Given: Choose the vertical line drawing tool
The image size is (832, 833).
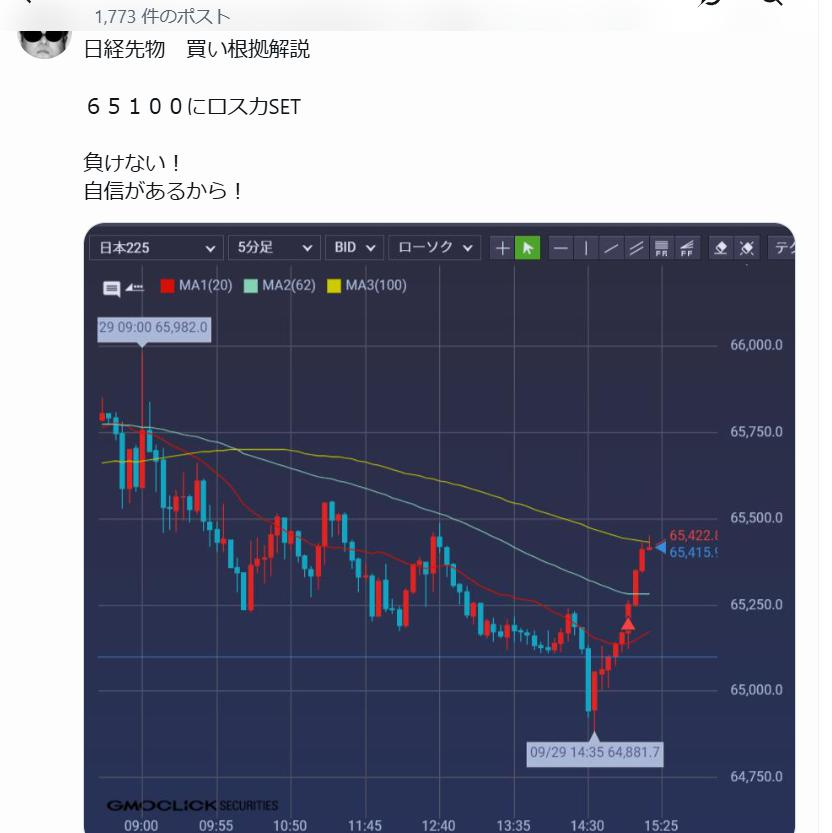Looking at the screenshot, I should [586, 248].
